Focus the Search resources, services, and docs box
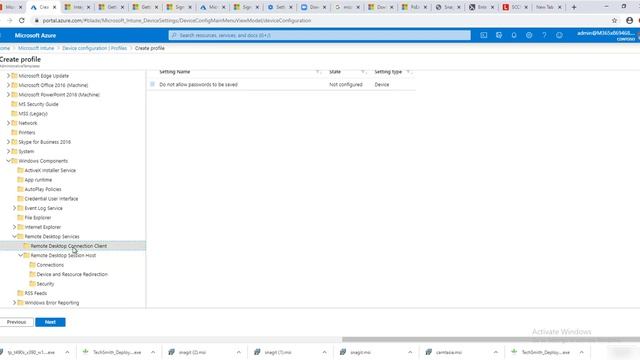Screen dimensions: 640x360 320,36
